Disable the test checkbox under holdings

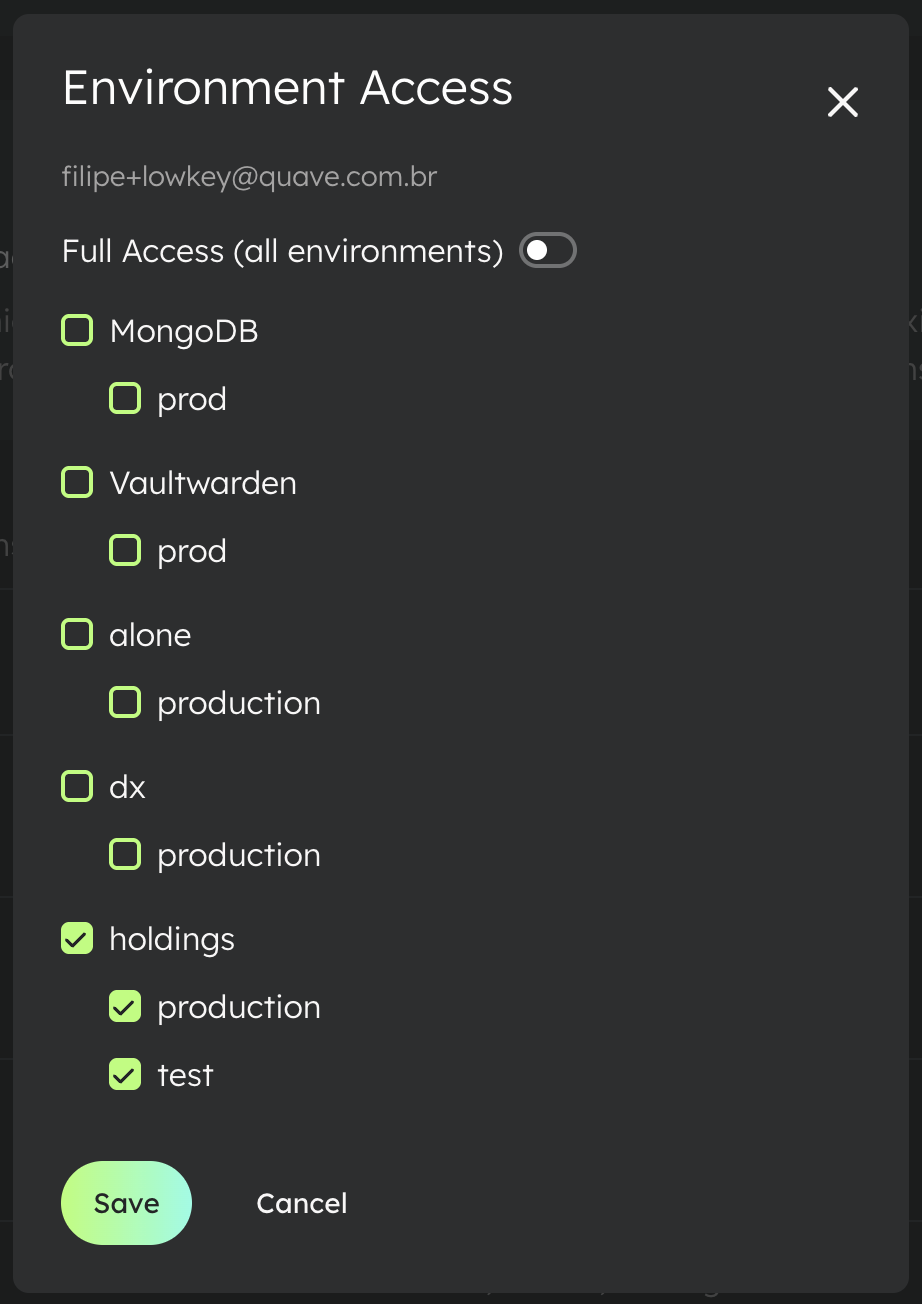pyautogui.click(x=125, y=1075)
